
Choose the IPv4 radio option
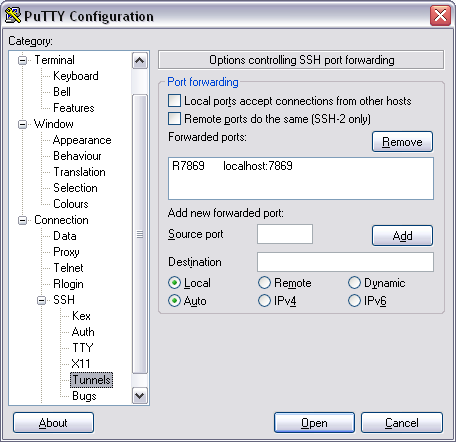coord(264,301)
